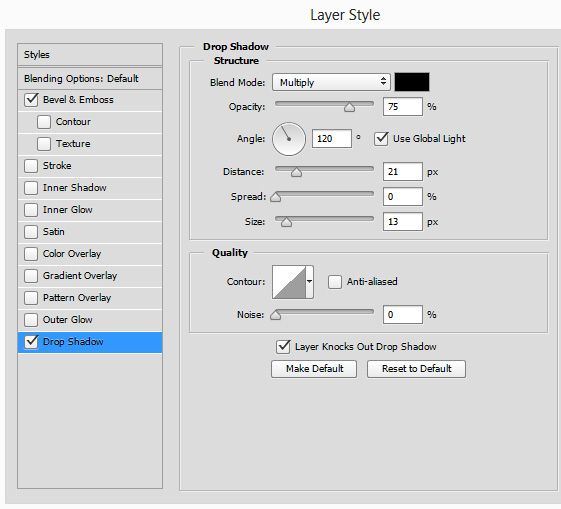The height and width of the screenshot is (509, 561).
Task: Toggle Use Global Light checkbox
Action: [x=381, y=139]
